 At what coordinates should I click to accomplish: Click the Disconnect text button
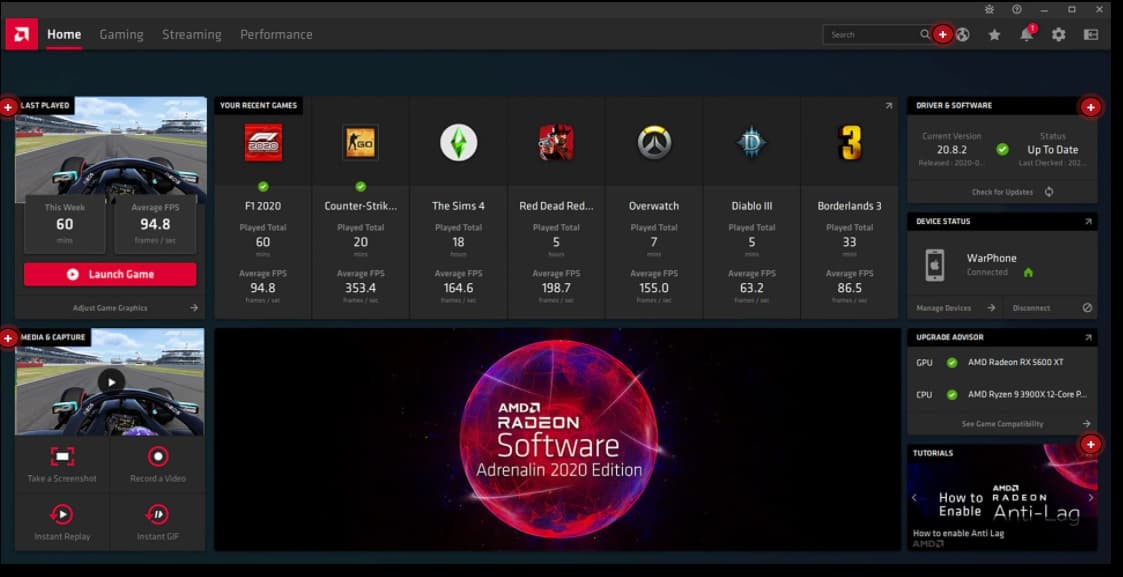click(1031, 308)
